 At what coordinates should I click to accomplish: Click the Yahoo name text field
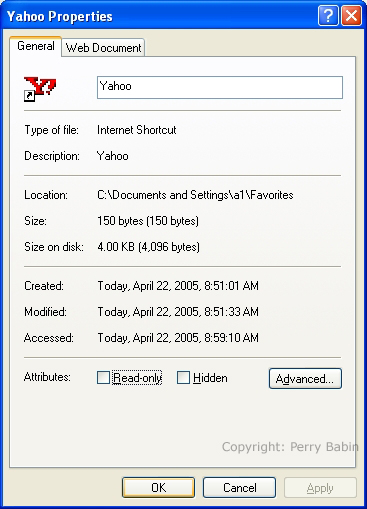[x=220, y=87]
